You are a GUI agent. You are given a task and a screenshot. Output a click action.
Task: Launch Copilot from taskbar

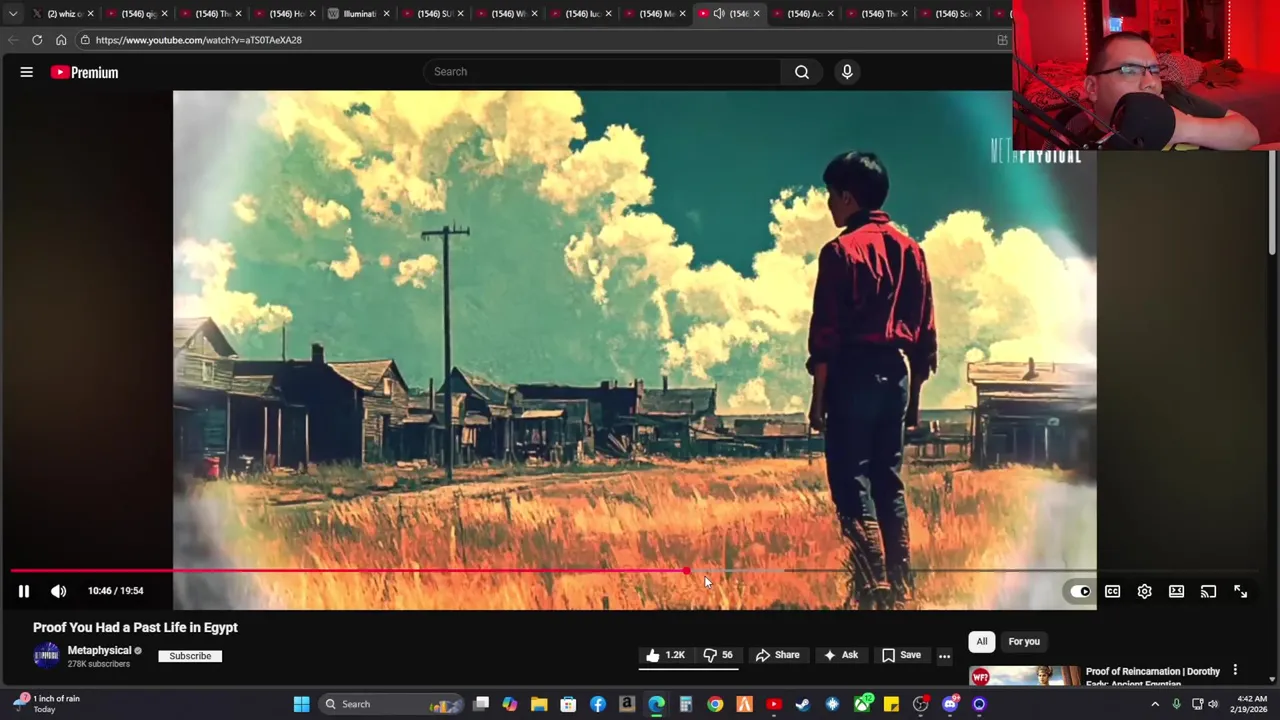pyautogui.click(x=510, y=704)
